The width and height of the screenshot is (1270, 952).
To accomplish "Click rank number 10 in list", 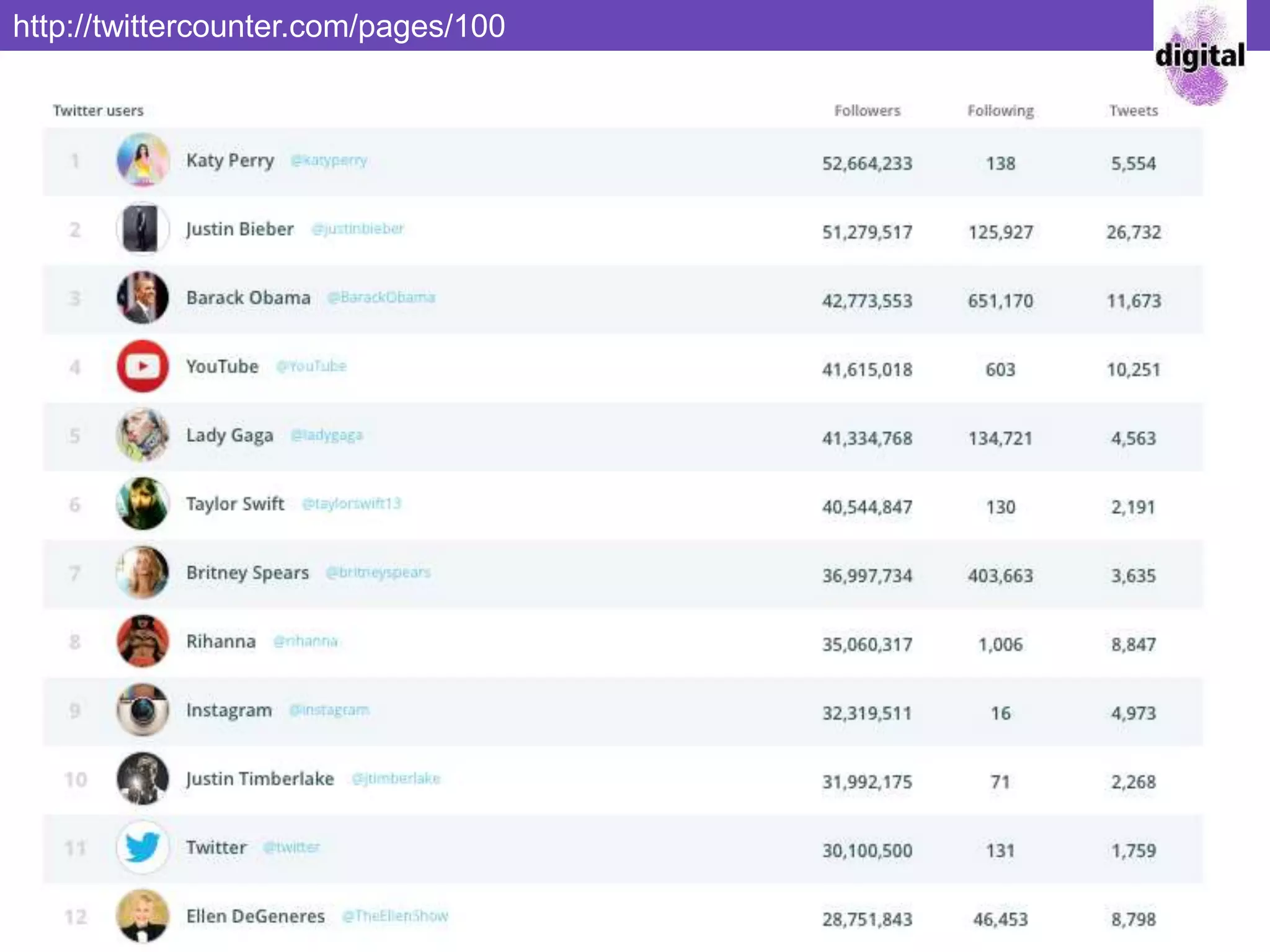I will (x=76, y=780).
